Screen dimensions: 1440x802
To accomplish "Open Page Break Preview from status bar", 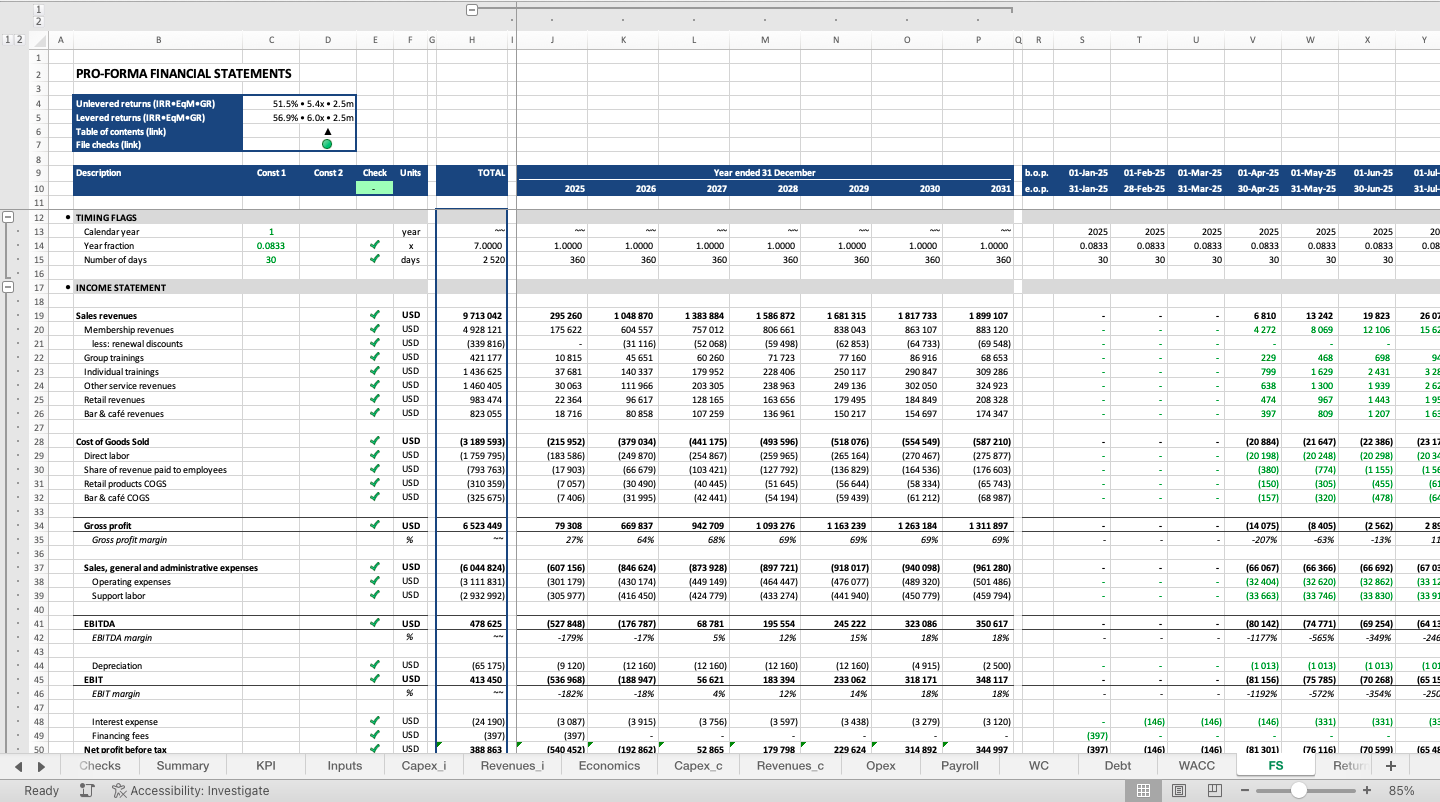I will click(1215, 790).
